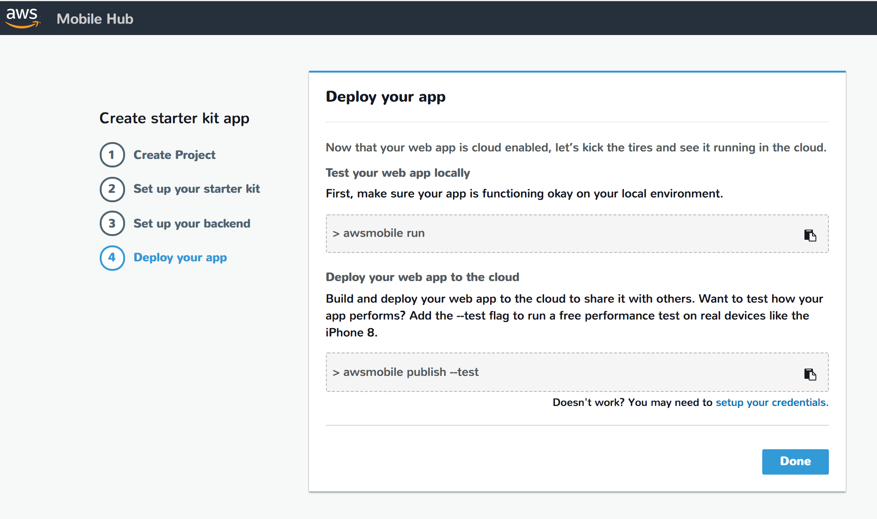Go to Create Project step
Image resolution: width=877 pixels, height=519 pixels.
click(x=174, y=155)
